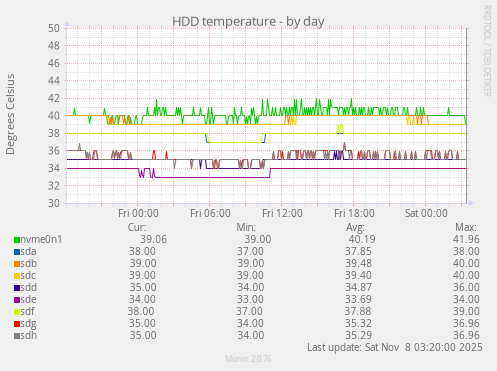
Task: Click the gray sdh legend color swatch
Action: pos(17,336)
